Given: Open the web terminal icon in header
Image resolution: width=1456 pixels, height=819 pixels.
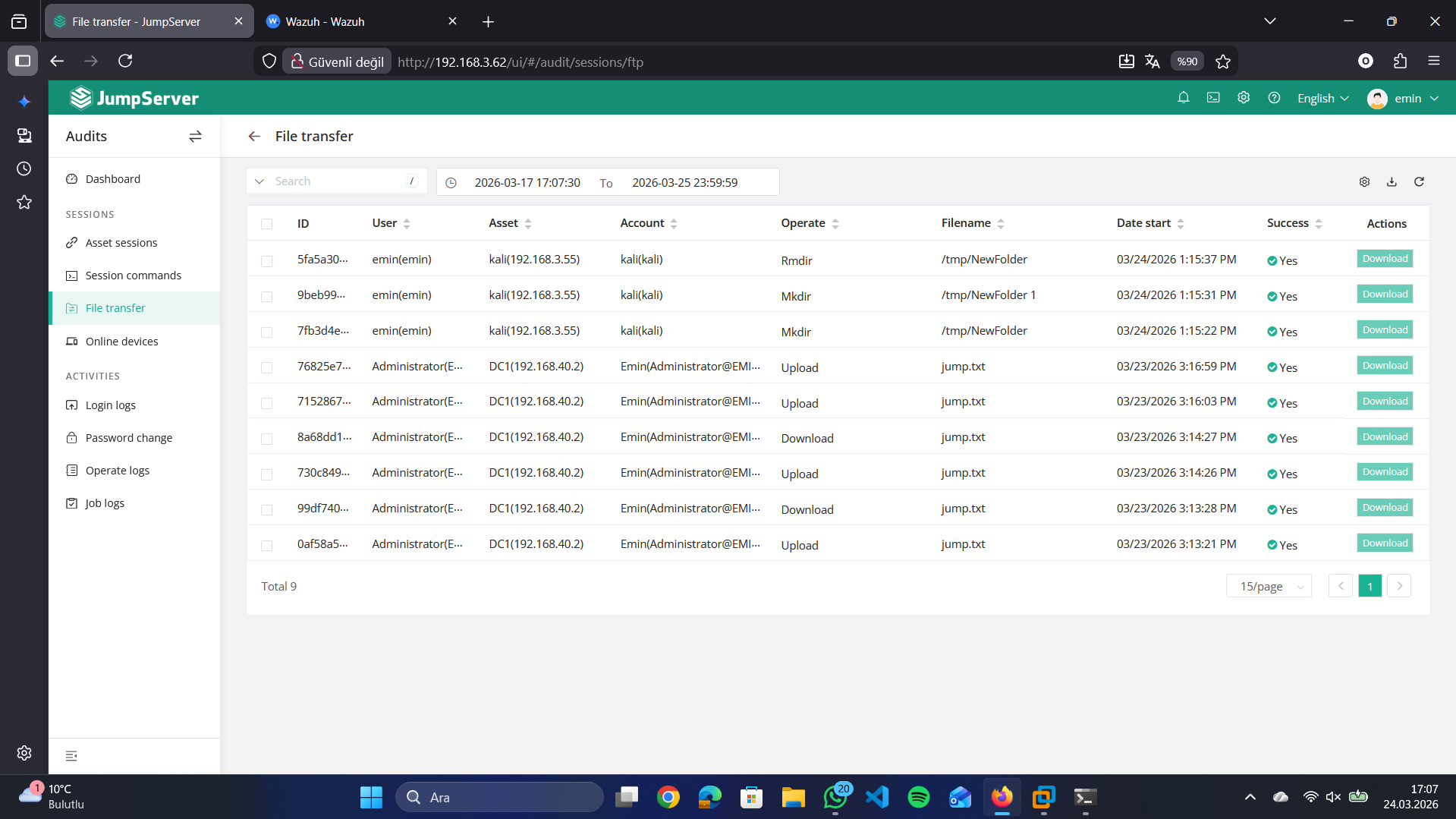Looking at the screenshot, I should click(1213, 98).
